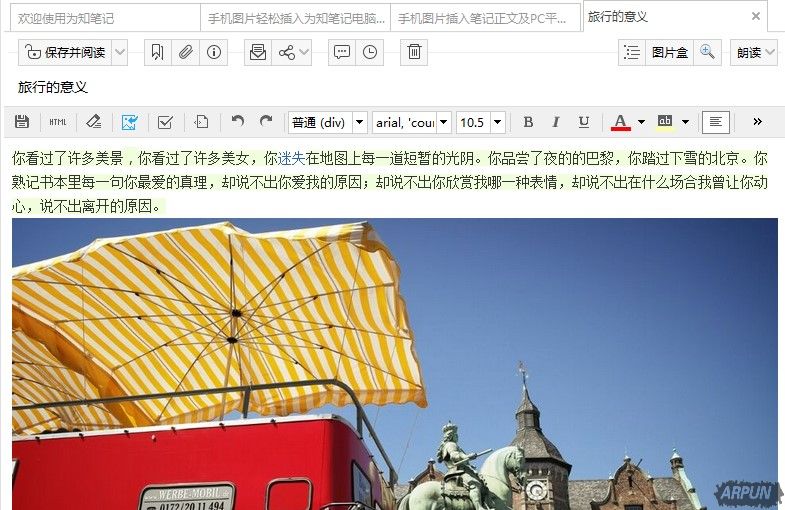
Task: Open the paragraph style dropdown 普通 (div)
Action: click(x=327, y=122)
